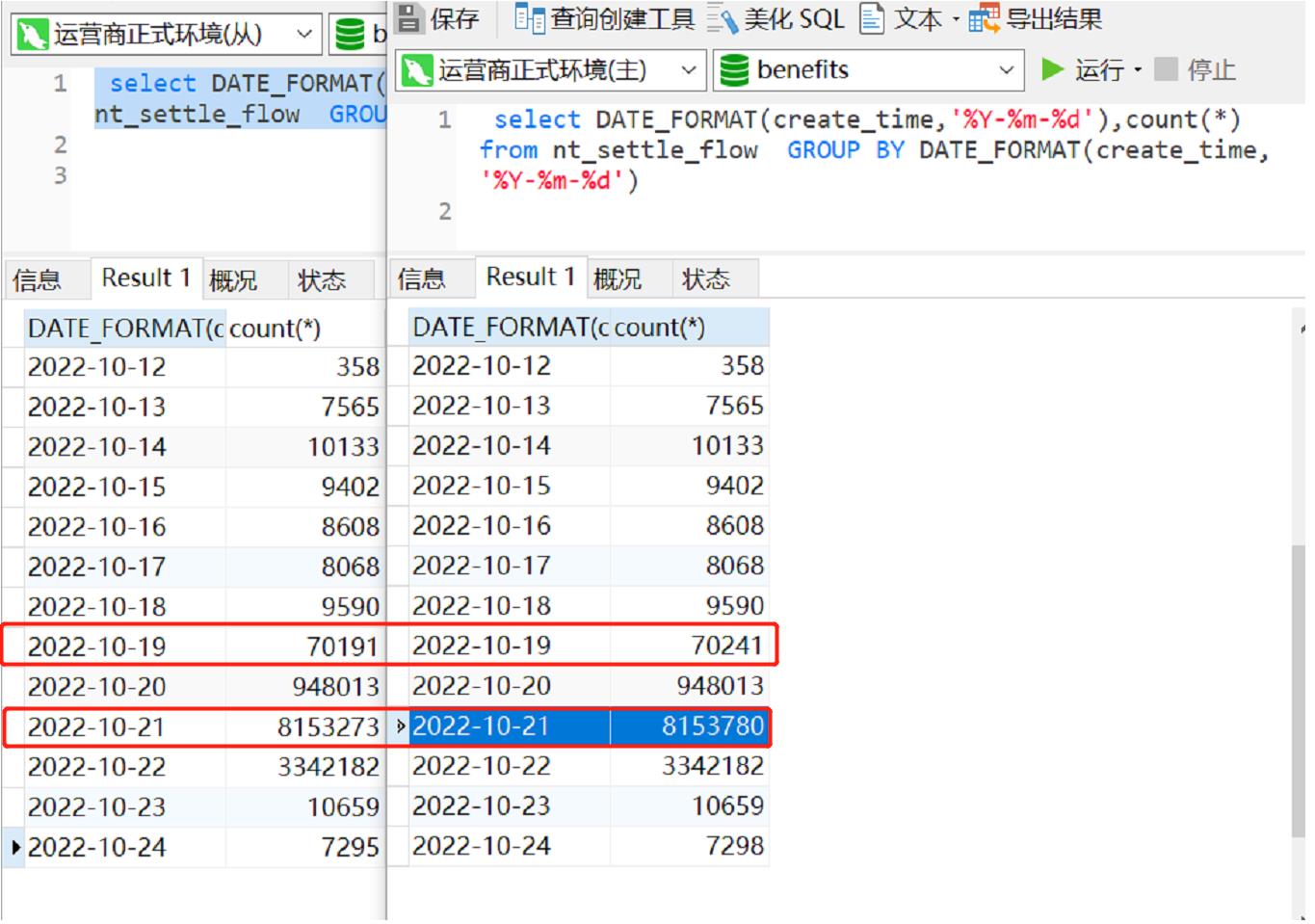Select cell 10659 in left result grid
The width and height of the screenshot is (1315, 924).
(305, 807)
